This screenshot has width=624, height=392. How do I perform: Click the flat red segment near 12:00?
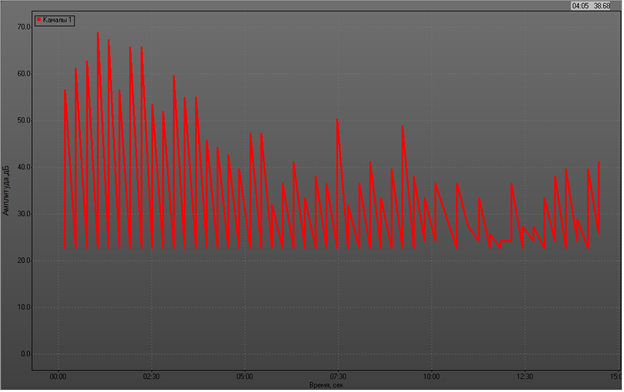506,241
